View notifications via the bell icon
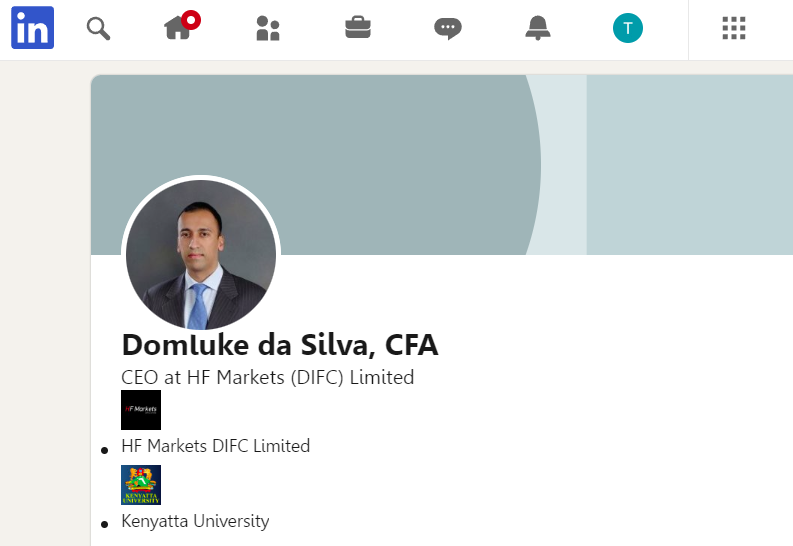 538,28
